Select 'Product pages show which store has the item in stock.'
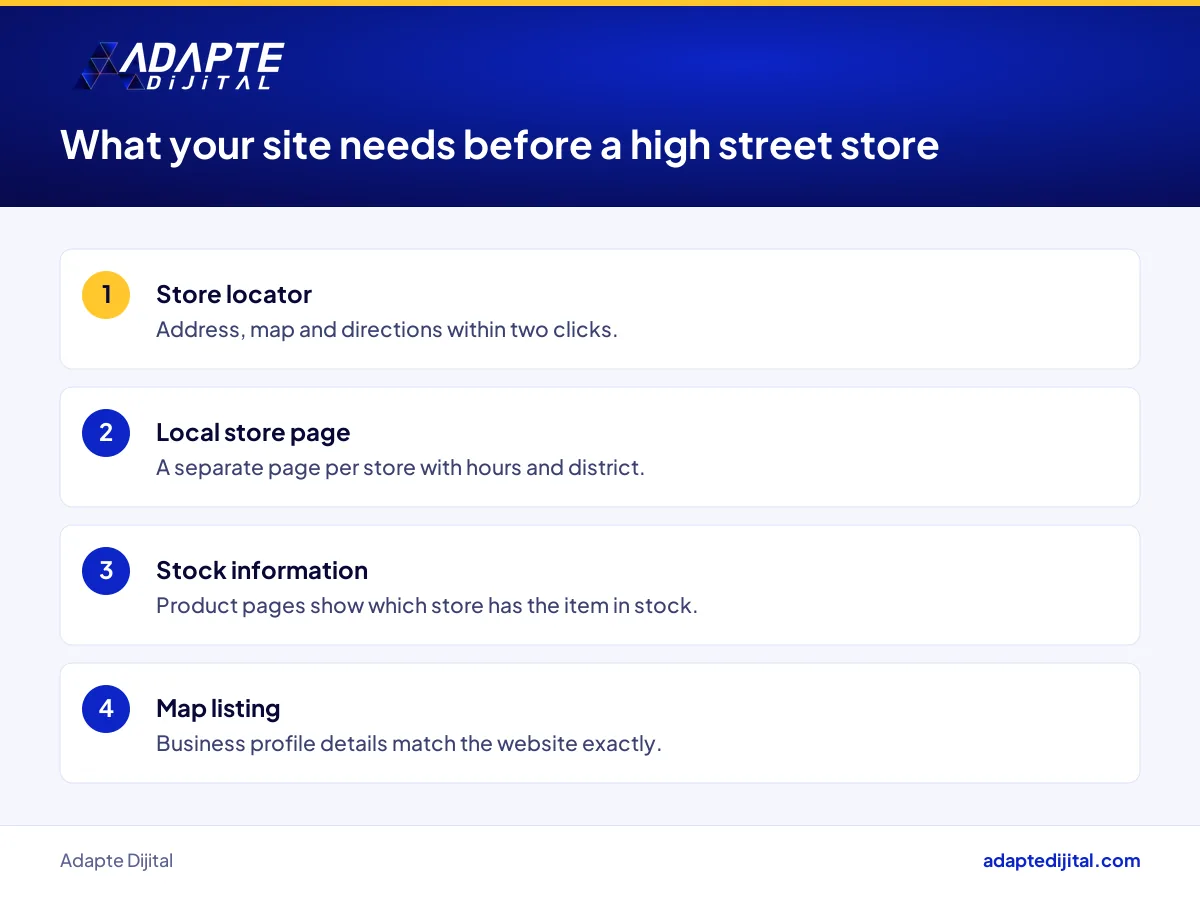The image size is (1200, 911). [x=427, y=605]
